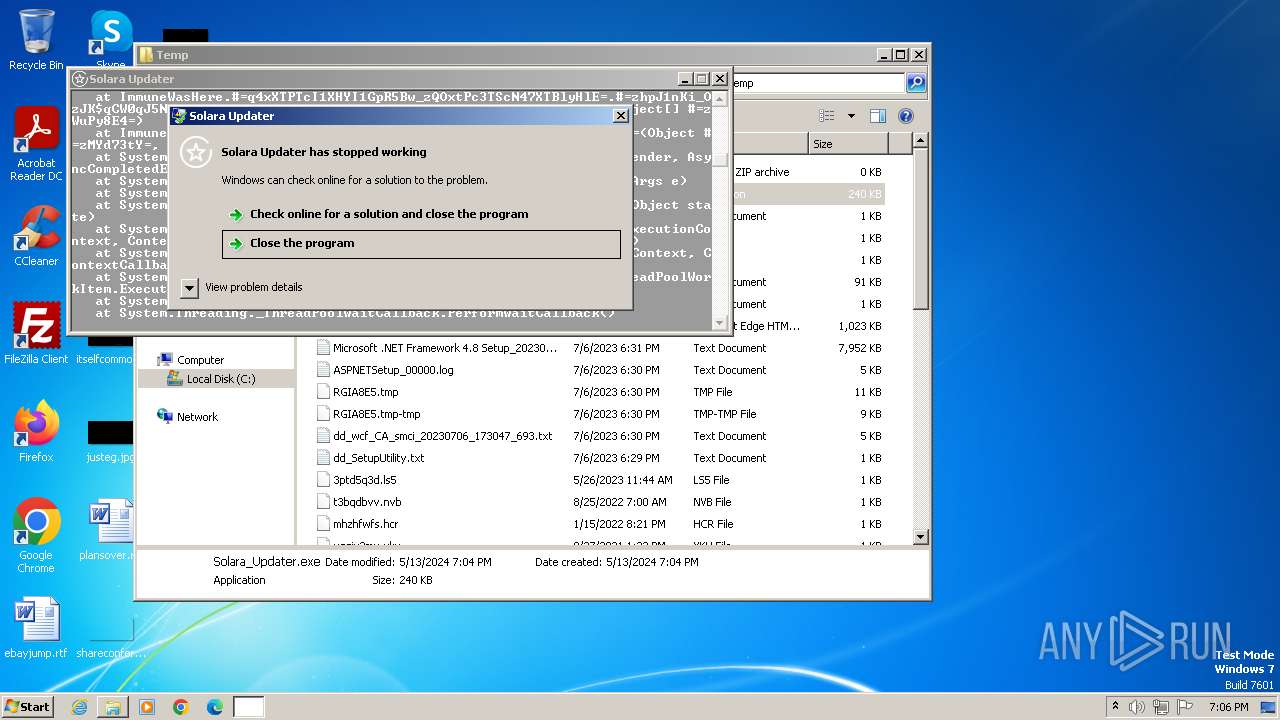
Task: Open Internet Explorer in taskbar
Action: click(79, 707)
